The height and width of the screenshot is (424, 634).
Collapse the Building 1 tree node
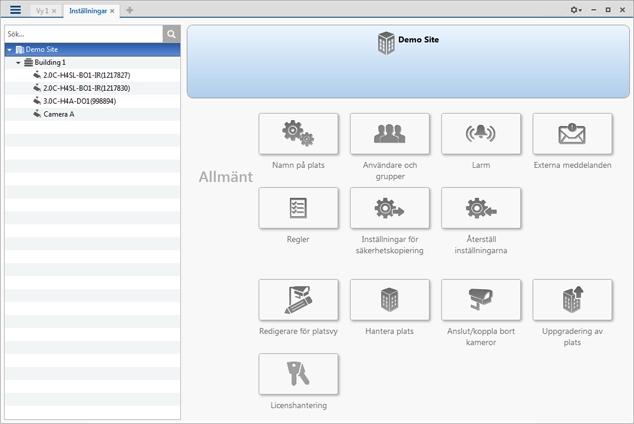point(18,63)
